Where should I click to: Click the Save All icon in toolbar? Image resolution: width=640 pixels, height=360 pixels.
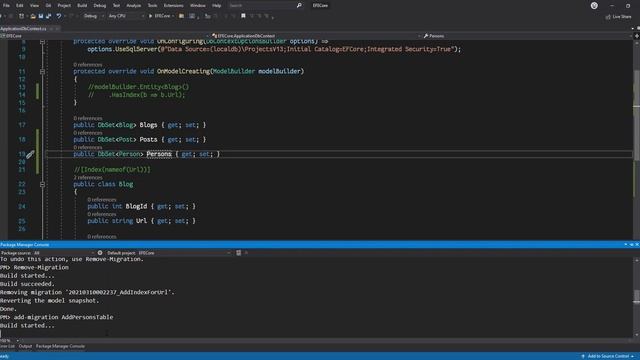(49, 16)
